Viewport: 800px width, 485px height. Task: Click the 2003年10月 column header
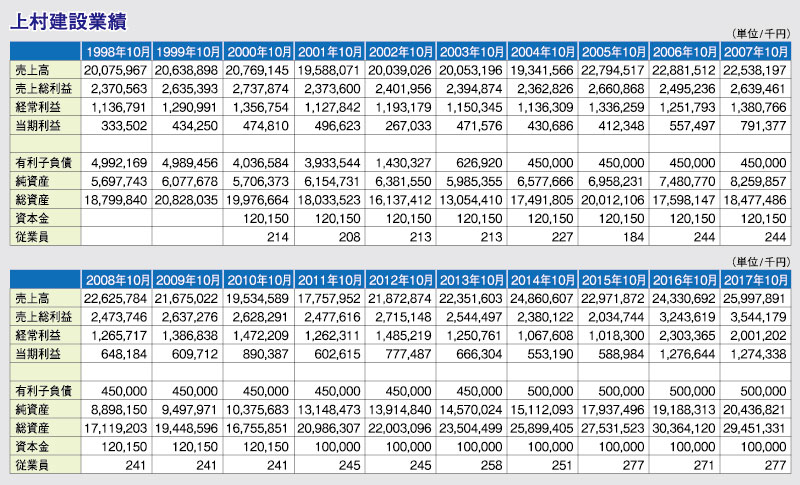[471, 52]
